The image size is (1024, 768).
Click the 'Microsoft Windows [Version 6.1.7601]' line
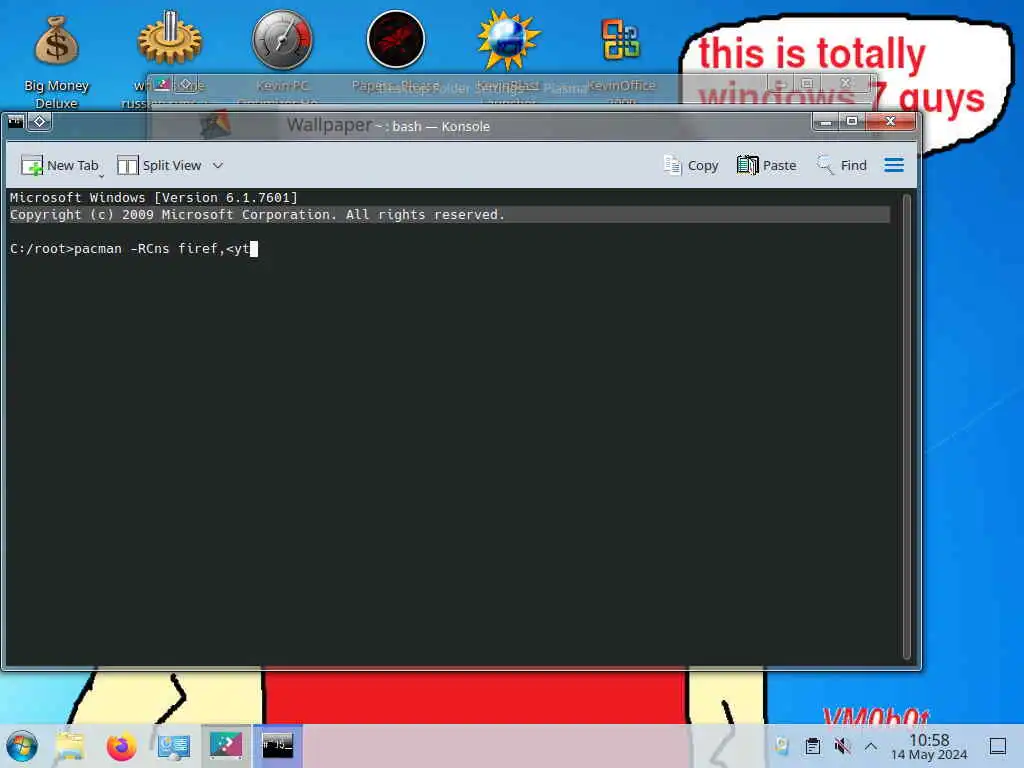click(x=153, y=197)
